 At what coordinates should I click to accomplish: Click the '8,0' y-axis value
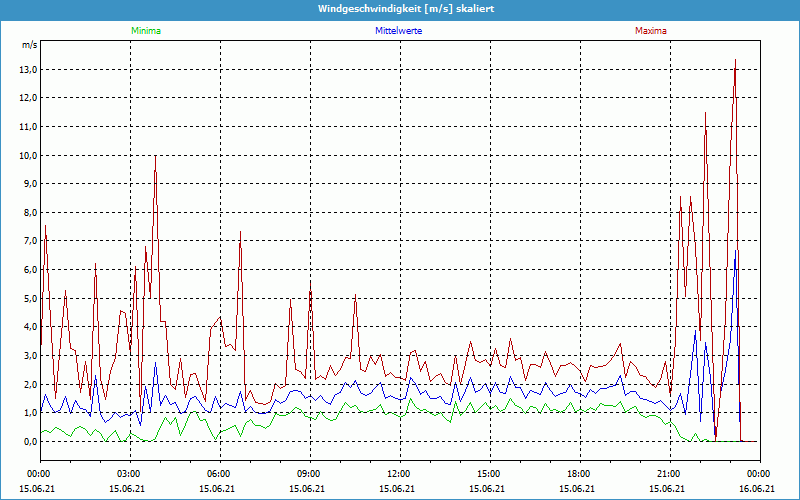click(31, 212)
